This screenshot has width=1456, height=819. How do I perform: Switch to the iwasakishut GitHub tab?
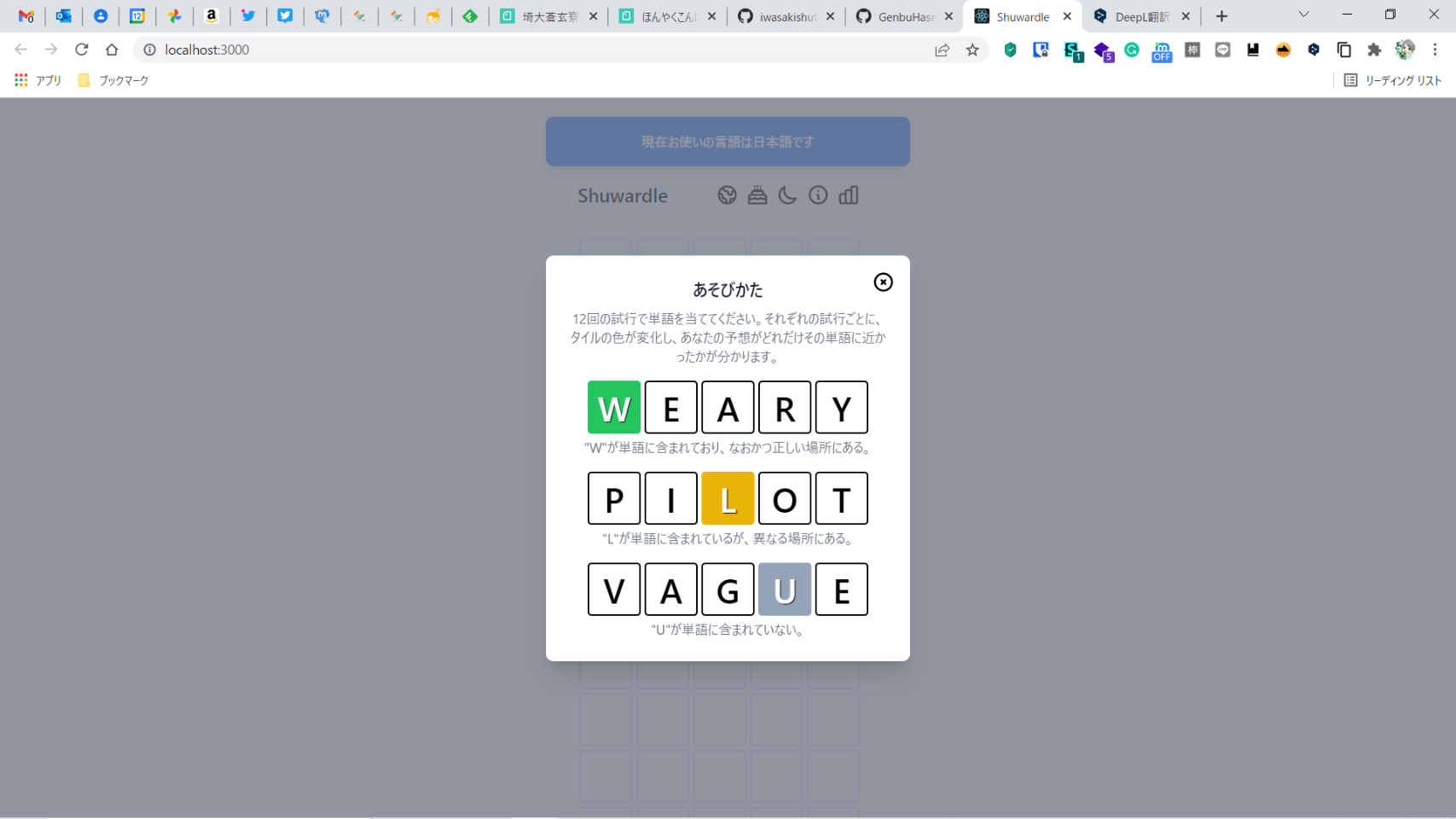coord(786,16)
